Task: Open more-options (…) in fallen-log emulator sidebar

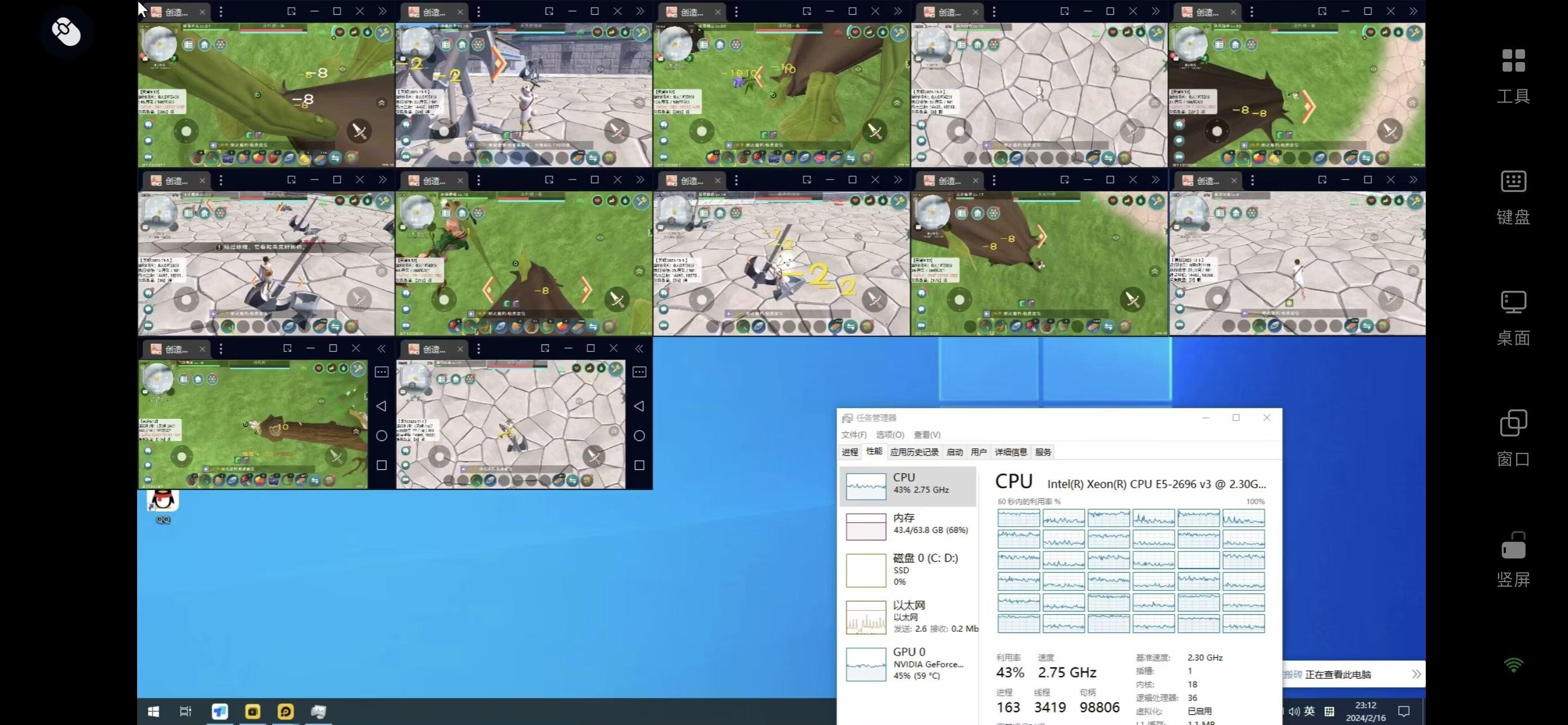Action: [x=382, y=372]
